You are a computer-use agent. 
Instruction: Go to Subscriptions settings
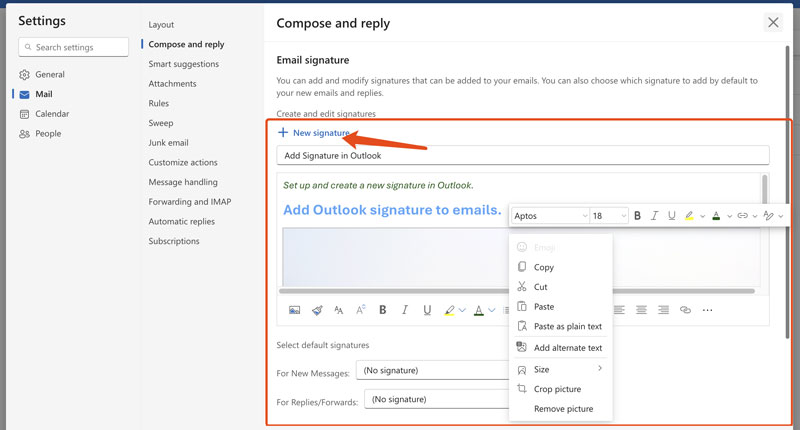174,241
